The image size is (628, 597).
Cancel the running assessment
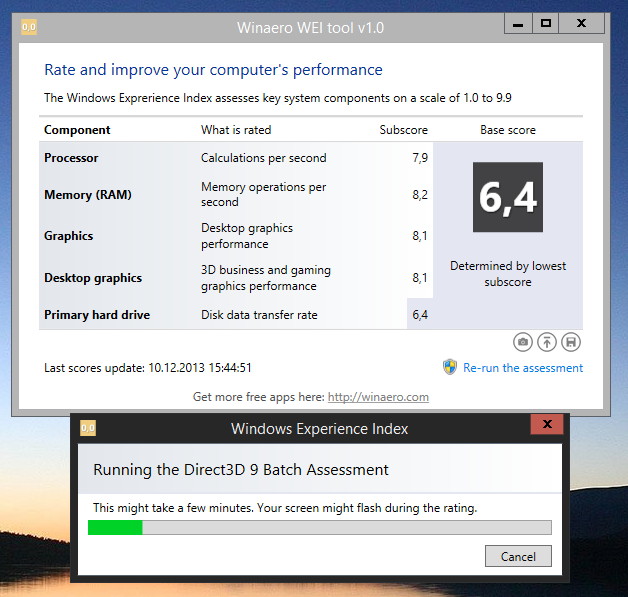518,556
